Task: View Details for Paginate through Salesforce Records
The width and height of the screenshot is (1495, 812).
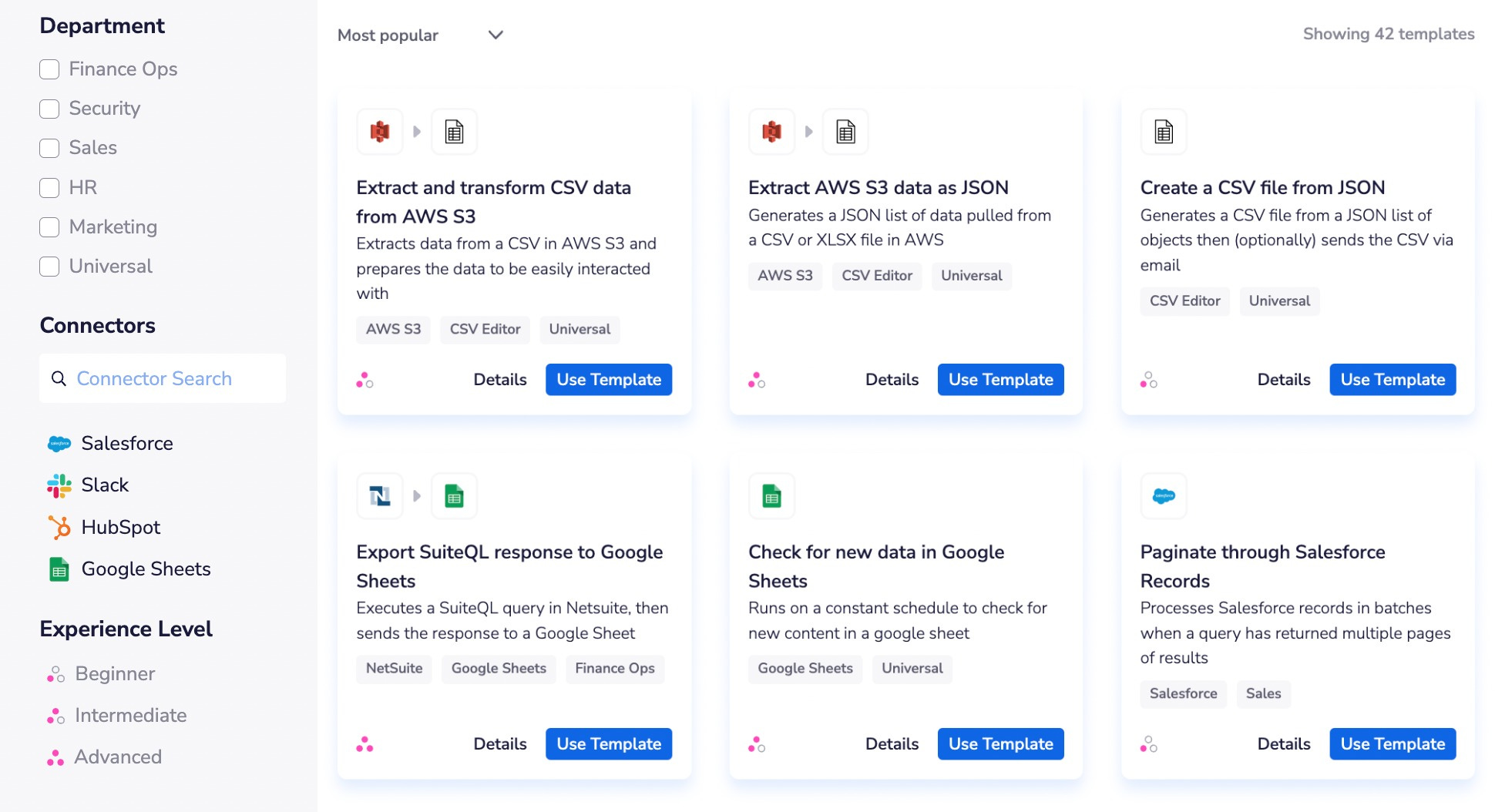Action: (x=1284, y=744)
